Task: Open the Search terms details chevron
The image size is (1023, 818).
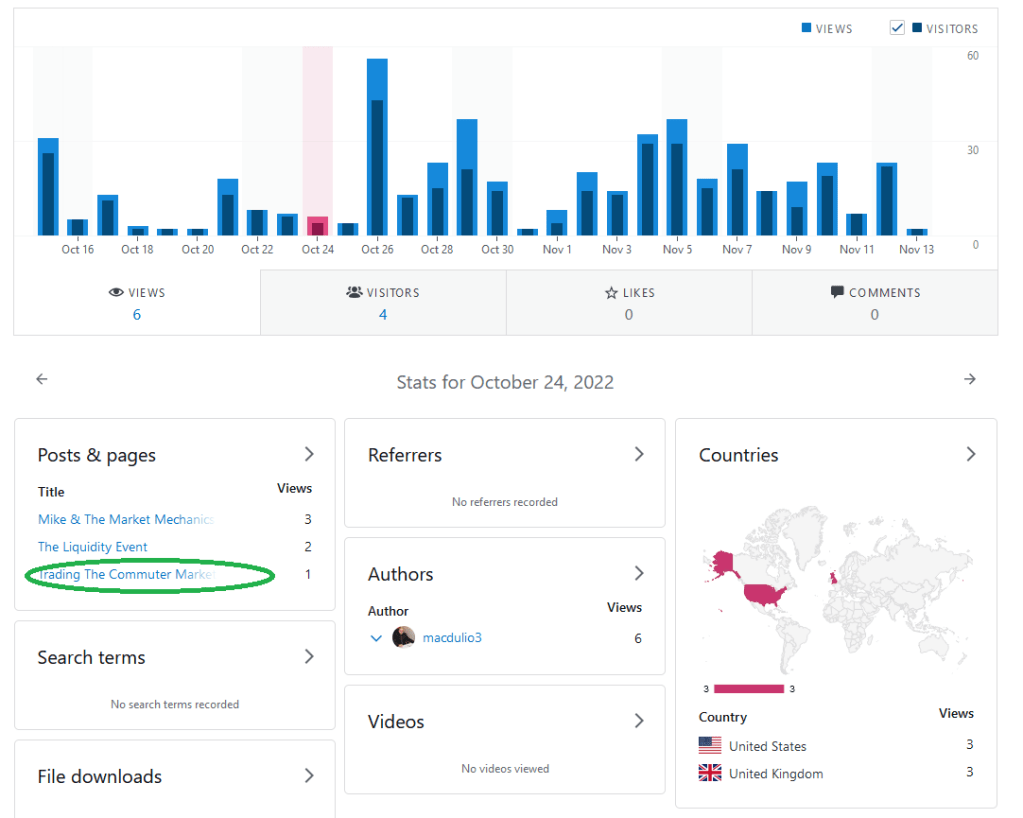Action: pyautogui.click(x=309, y=657)
